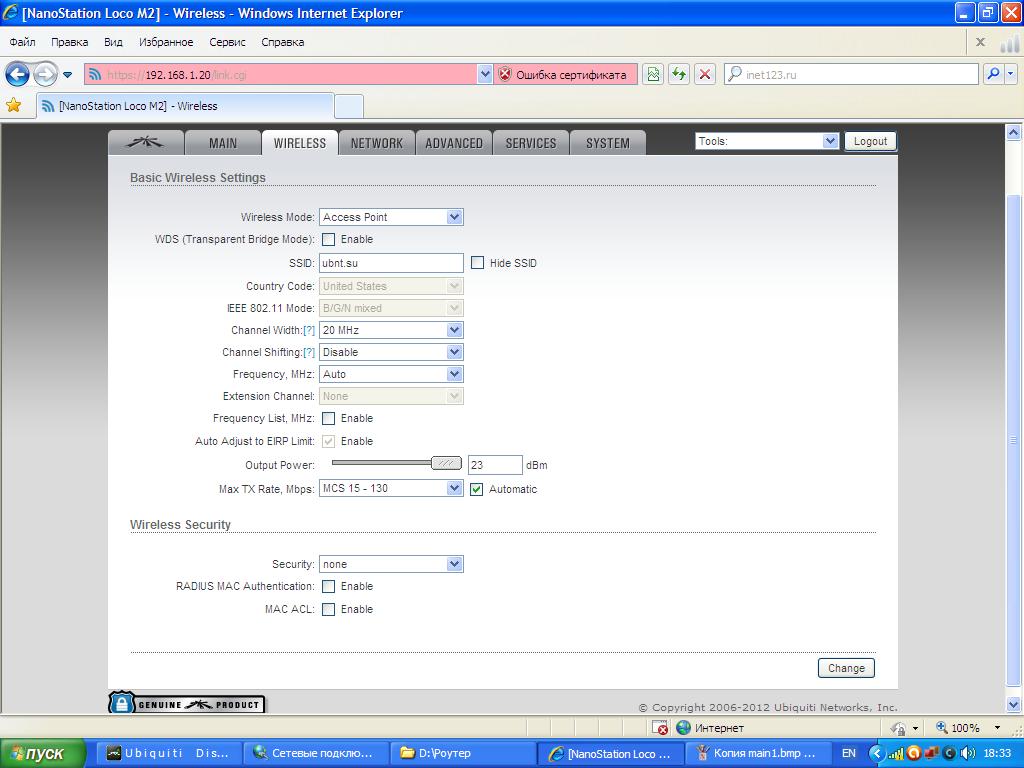This screenshot has height=768, width=1024.
Task: Click the SSID text field
Action: tap(391, 263)
